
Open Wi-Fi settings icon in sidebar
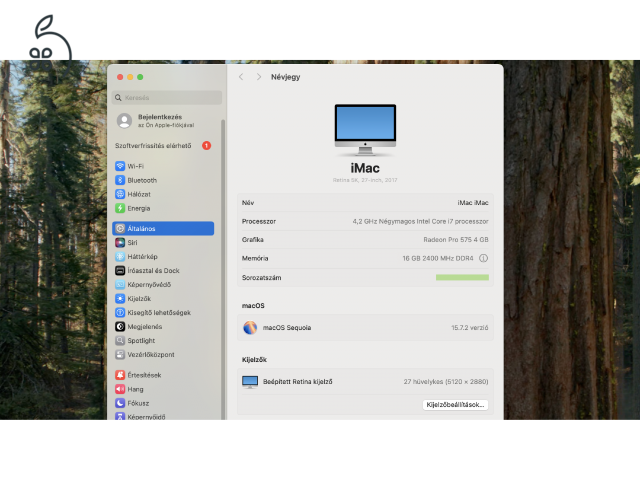click(x=120, y=166)
